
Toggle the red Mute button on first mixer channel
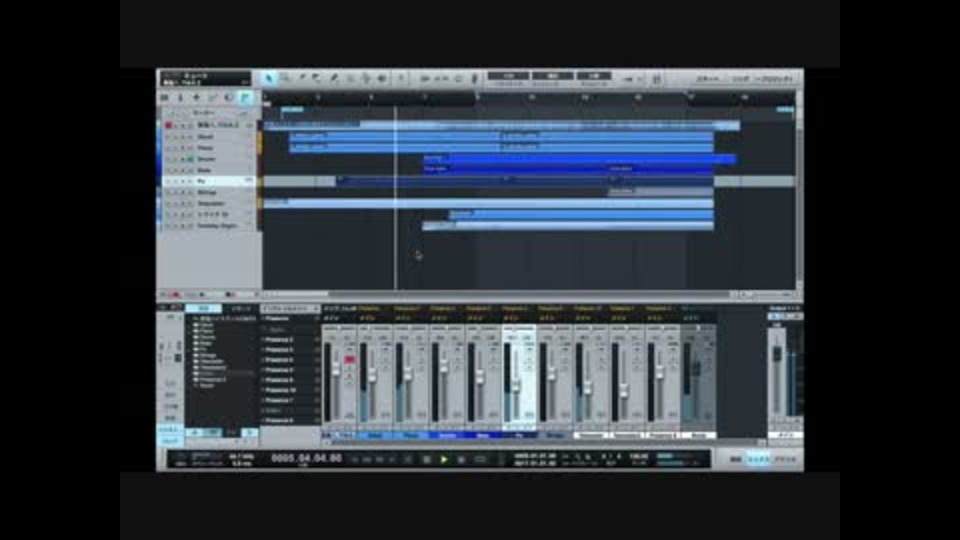(x=350, y=359)
